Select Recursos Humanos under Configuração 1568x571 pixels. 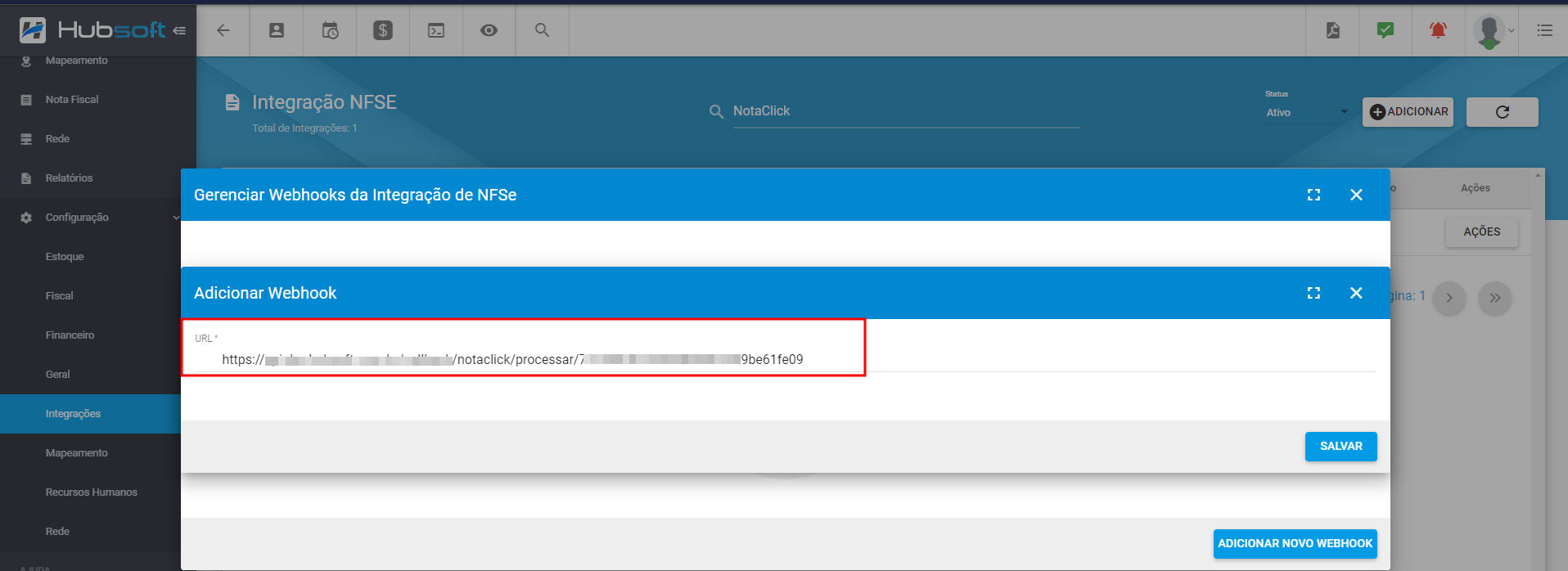[90, 492]
